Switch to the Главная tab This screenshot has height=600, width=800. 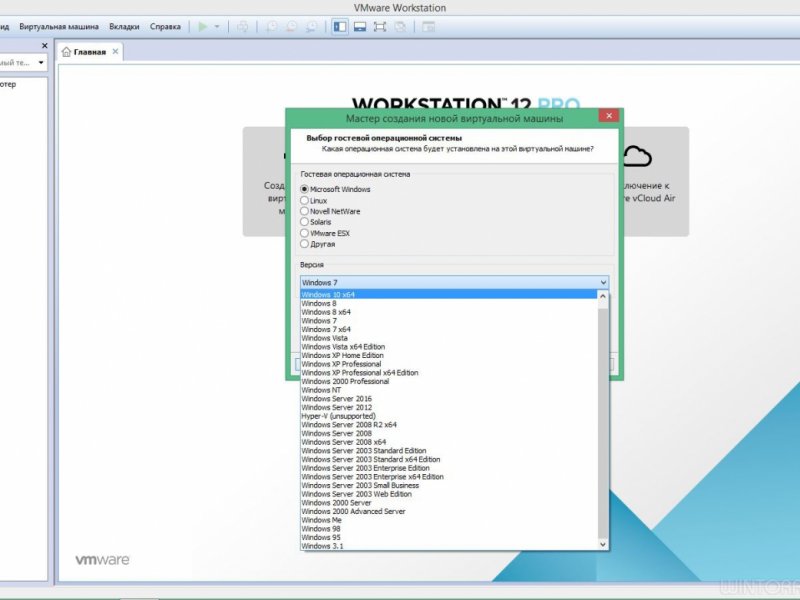pyautogui.click(x=89, y=52)
